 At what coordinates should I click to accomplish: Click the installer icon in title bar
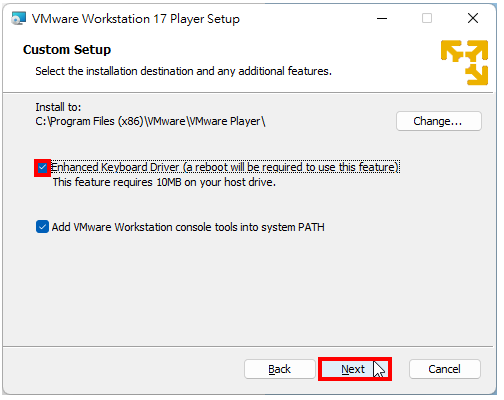pos(18,18)
